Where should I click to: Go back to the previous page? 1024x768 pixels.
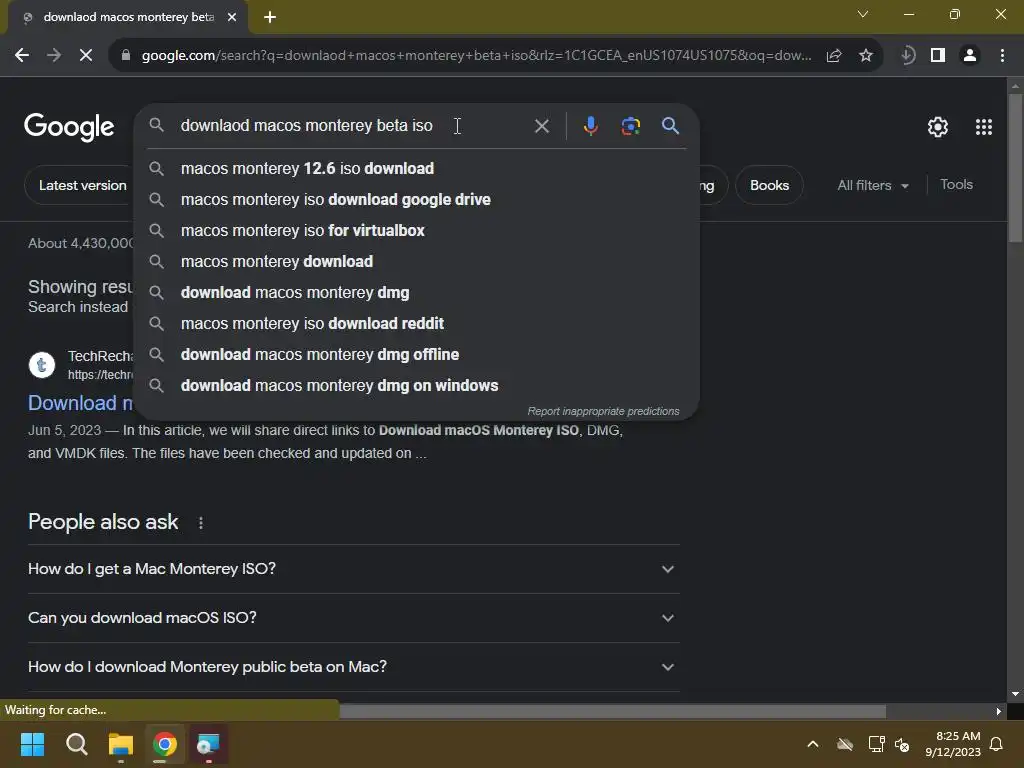click(x=22, y=56)
